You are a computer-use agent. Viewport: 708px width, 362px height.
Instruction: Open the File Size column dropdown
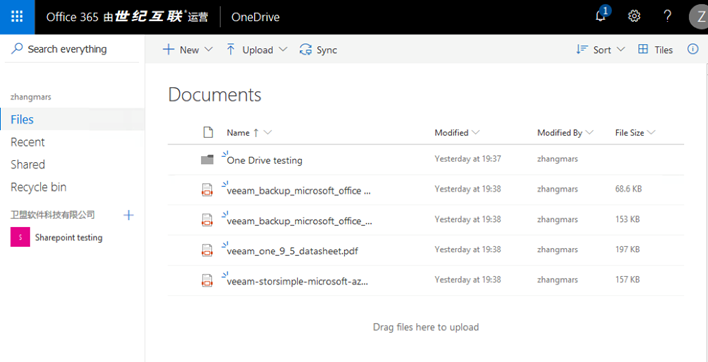(651, 133)
